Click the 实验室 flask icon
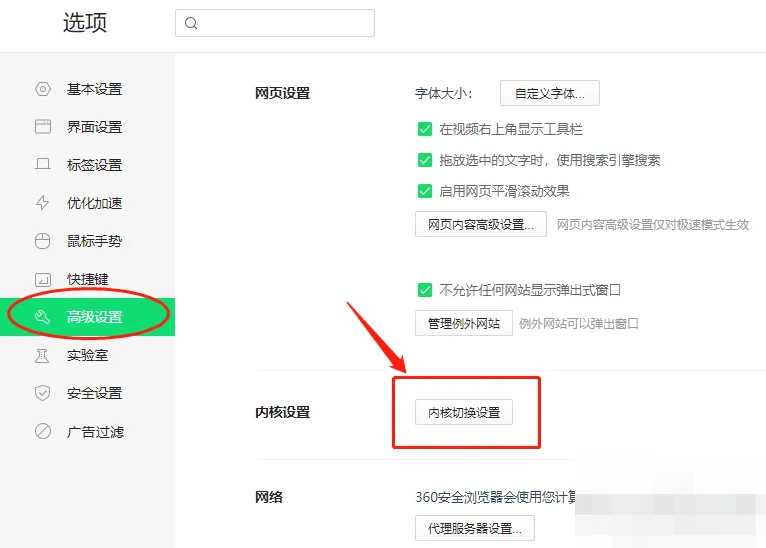 [42, 356]
